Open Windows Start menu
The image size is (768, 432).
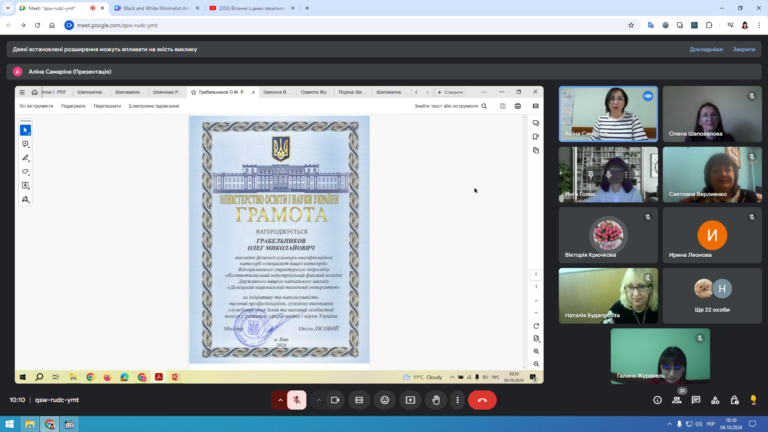coord(9,424)
